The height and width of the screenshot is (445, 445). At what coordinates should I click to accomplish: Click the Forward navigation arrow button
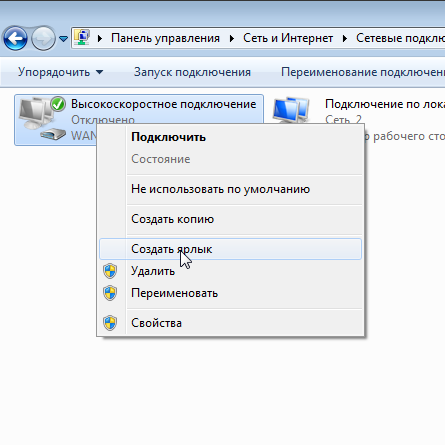(x=43, y=38)
